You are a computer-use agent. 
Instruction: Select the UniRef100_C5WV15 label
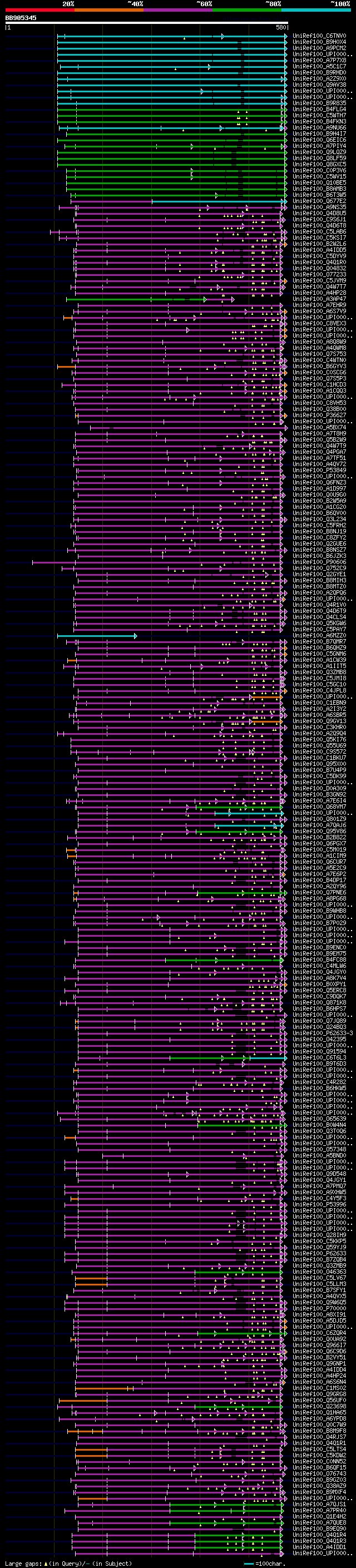pos(319,176)
